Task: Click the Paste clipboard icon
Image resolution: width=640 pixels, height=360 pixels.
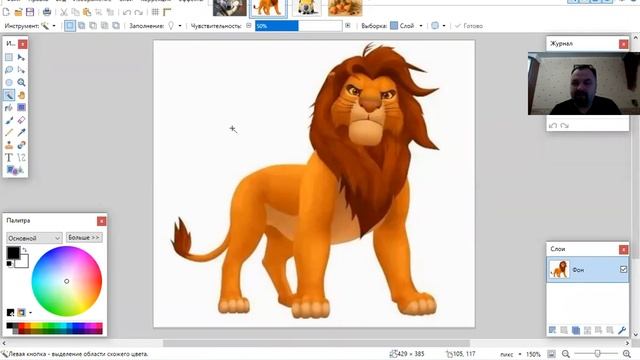Action: click(x=87, y=12)
